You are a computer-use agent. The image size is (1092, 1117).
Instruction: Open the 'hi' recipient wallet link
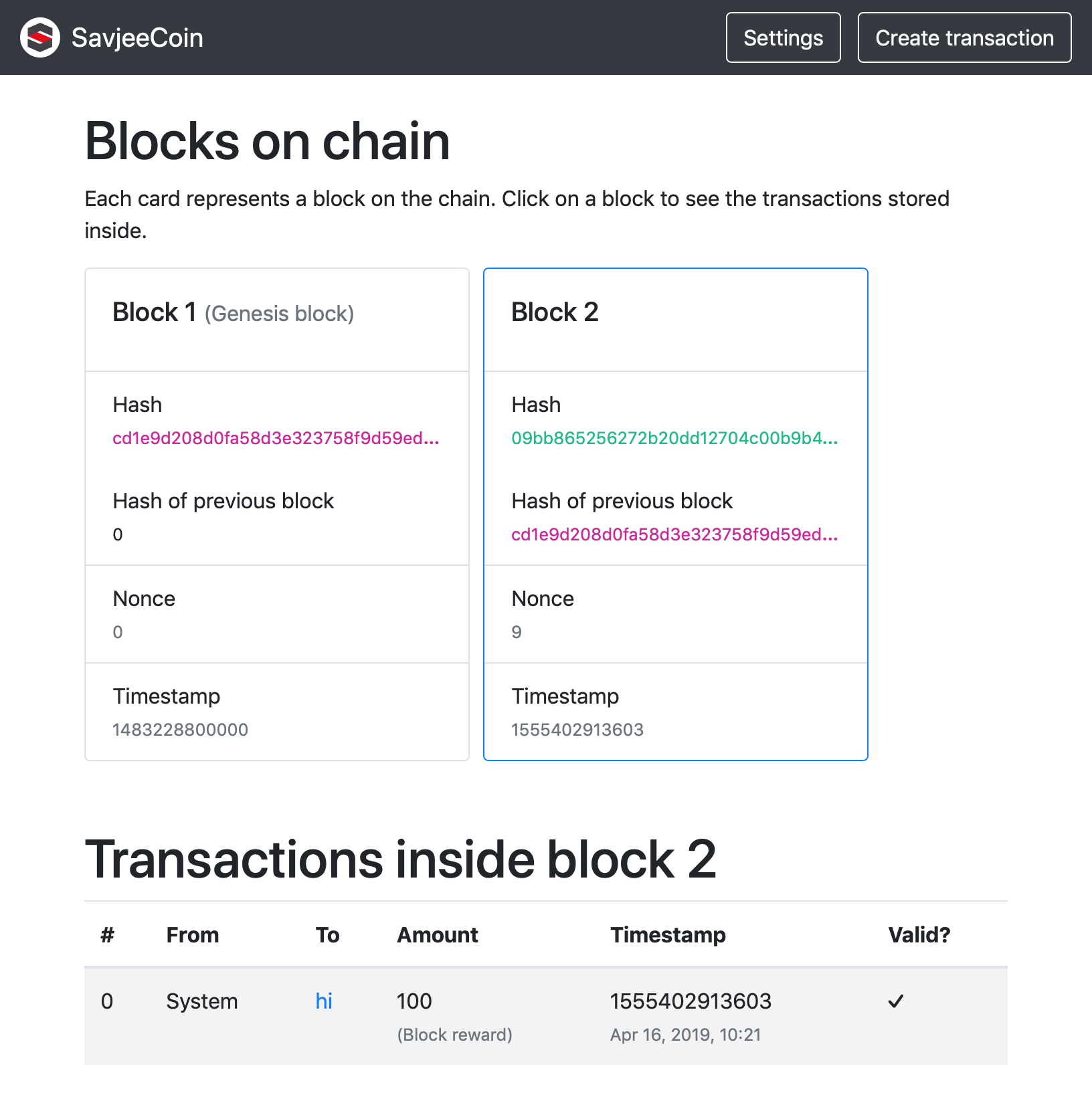pos(324,1001)
